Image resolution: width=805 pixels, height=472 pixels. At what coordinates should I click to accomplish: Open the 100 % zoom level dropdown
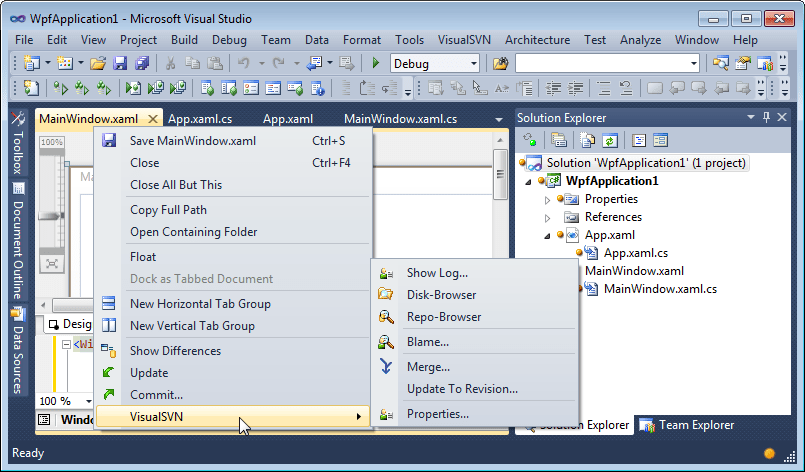tap(88, 401)
